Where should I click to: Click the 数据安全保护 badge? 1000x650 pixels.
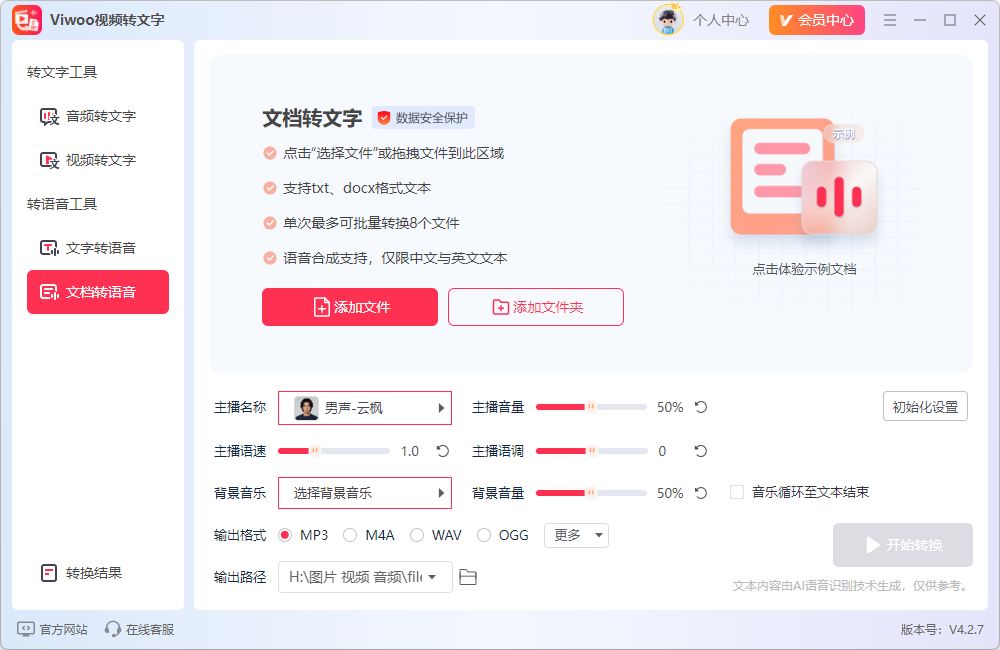423,118
